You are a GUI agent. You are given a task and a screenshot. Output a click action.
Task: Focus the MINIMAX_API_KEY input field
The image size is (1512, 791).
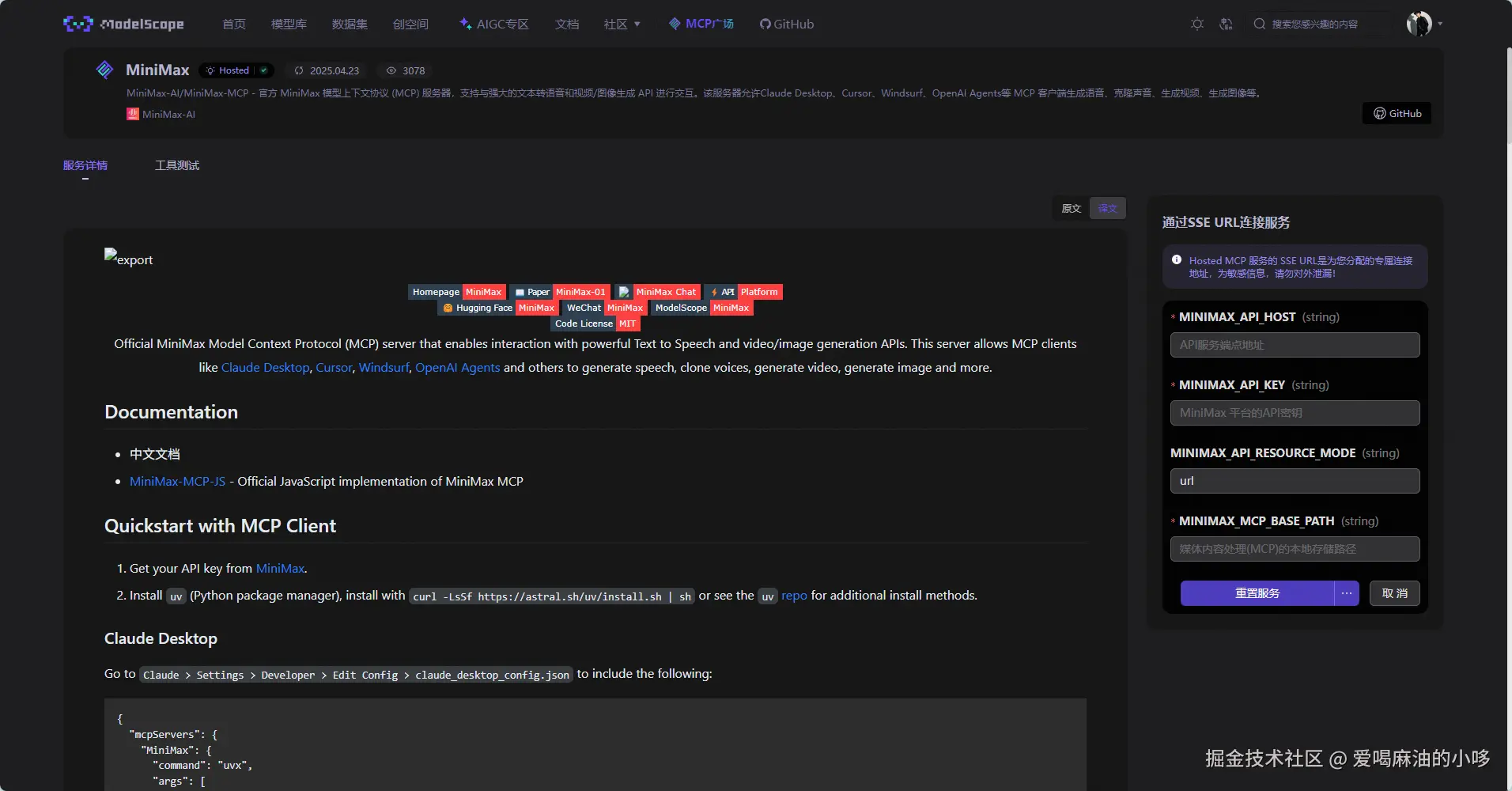[x=1295, y=413]
